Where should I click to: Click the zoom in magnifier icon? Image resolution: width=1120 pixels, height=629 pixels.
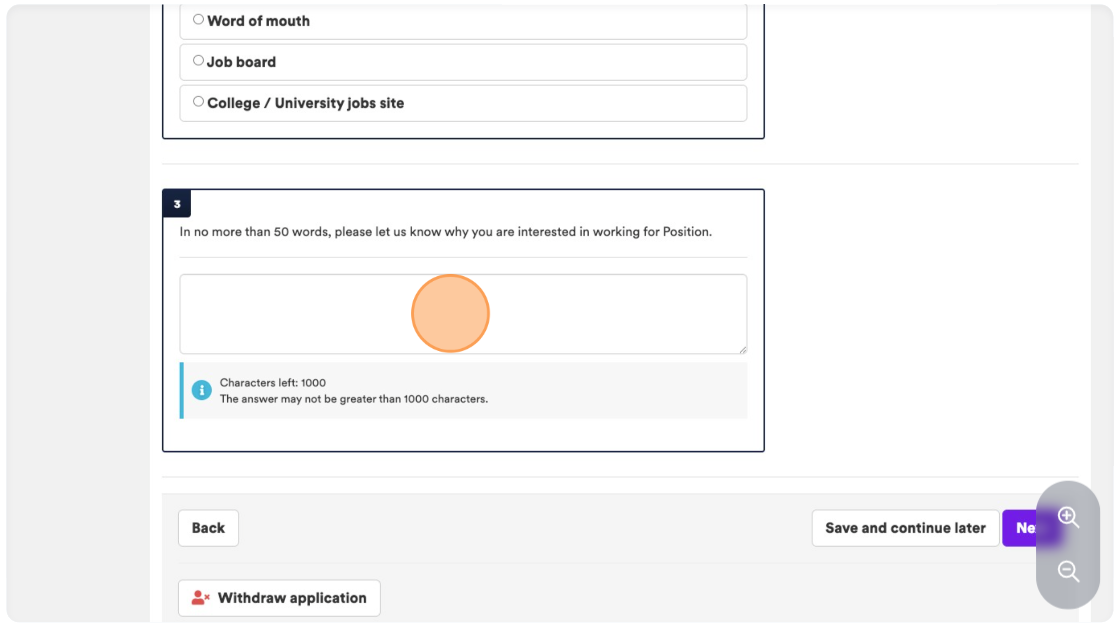click(x=1069, y=517)
